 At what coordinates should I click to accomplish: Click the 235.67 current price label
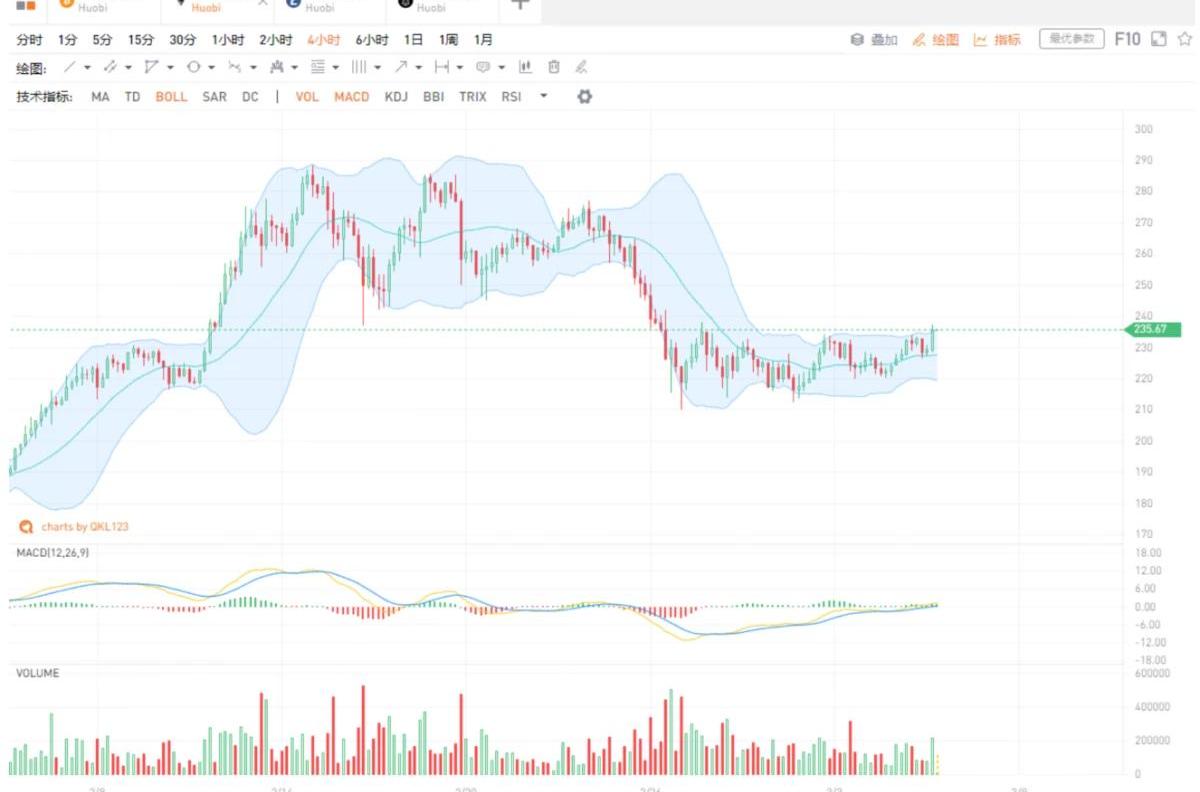tap(1152, 330)
